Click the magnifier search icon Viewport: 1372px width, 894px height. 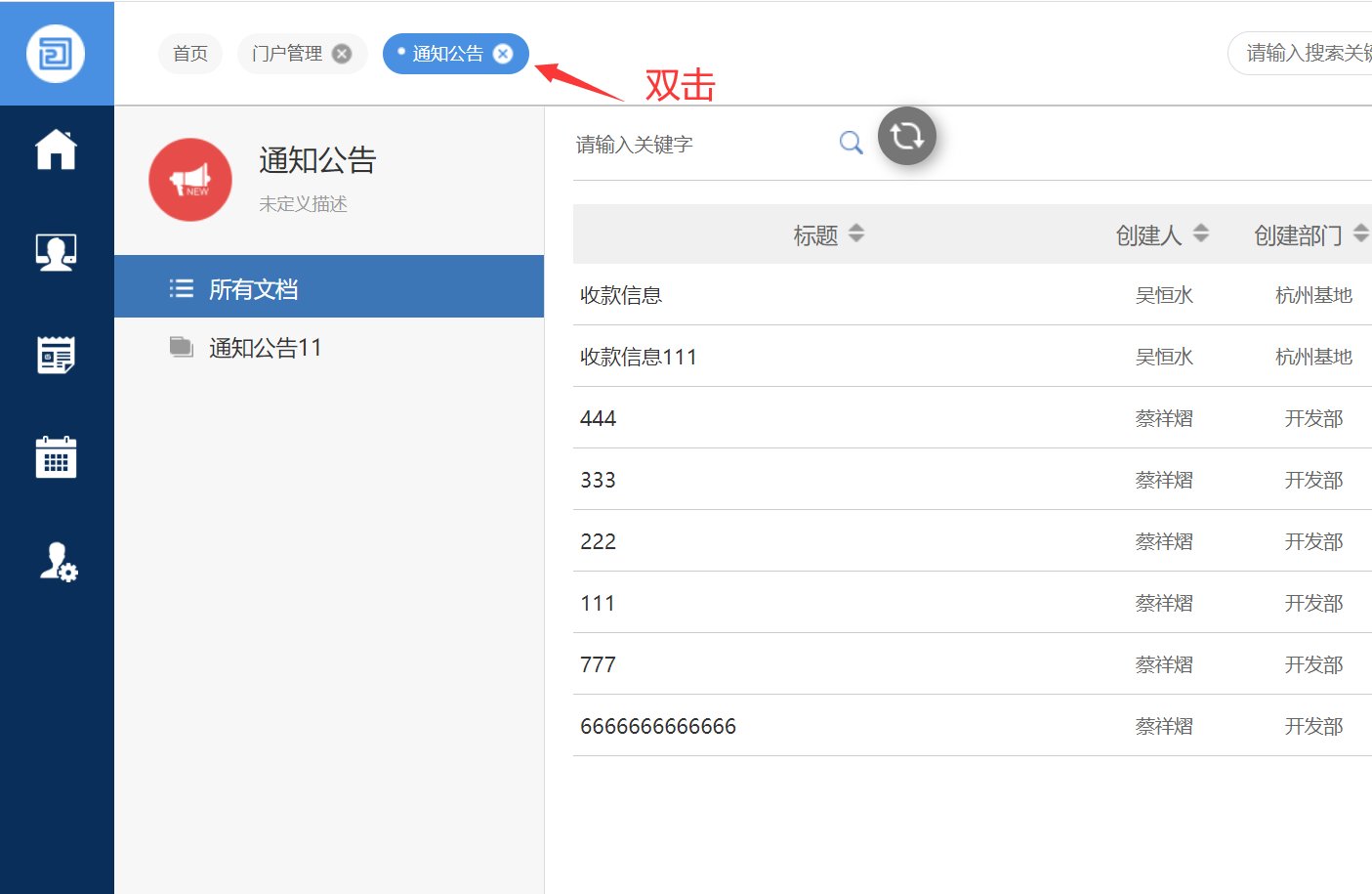pyautogui.click(x=851, y=144)
